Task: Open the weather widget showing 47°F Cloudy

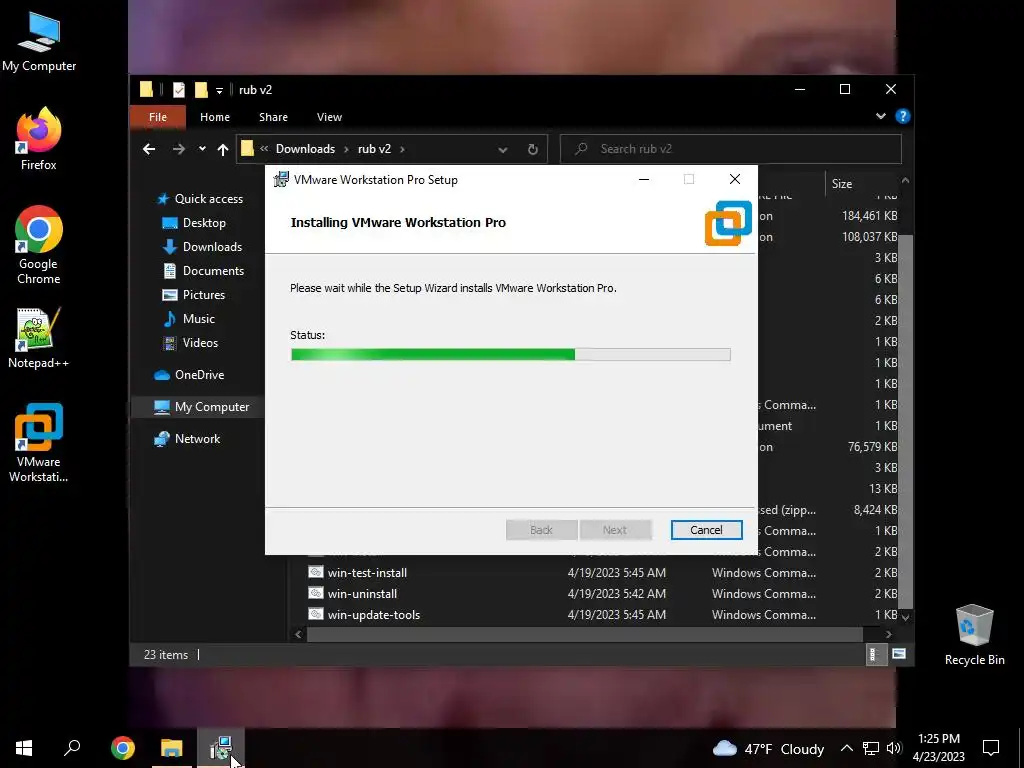Action: (x=768, y=748)
